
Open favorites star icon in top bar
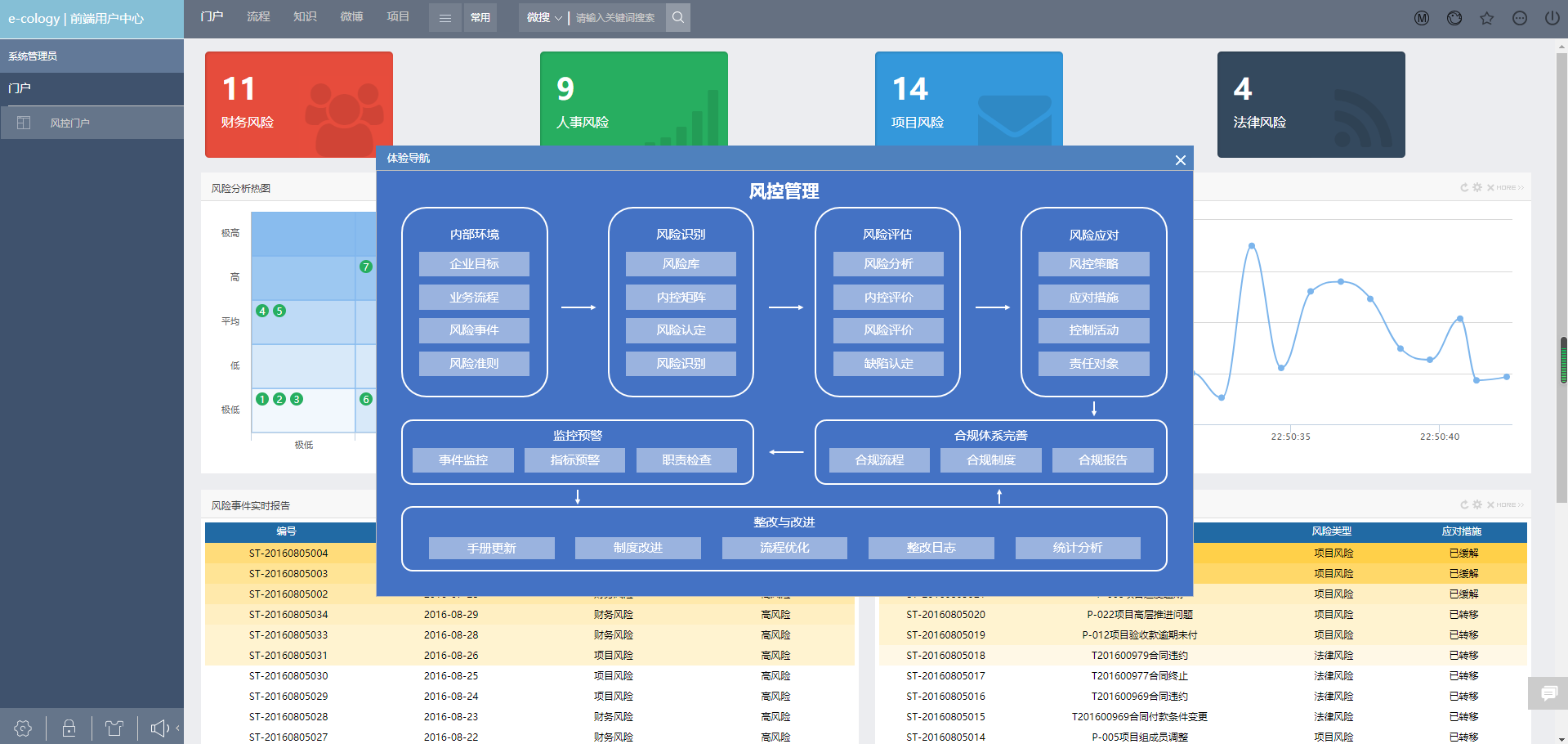coord(1487,18)
